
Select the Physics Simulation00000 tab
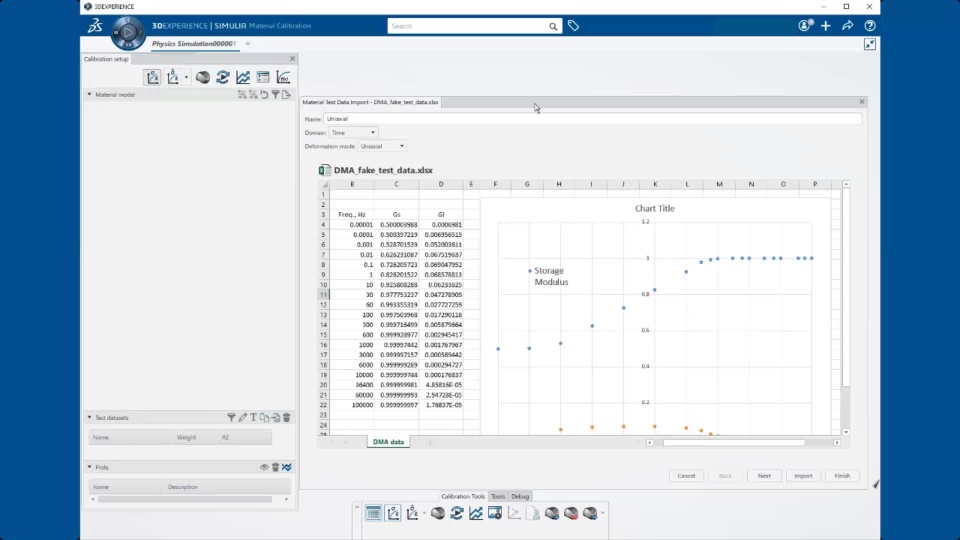[x=193, y=43]
